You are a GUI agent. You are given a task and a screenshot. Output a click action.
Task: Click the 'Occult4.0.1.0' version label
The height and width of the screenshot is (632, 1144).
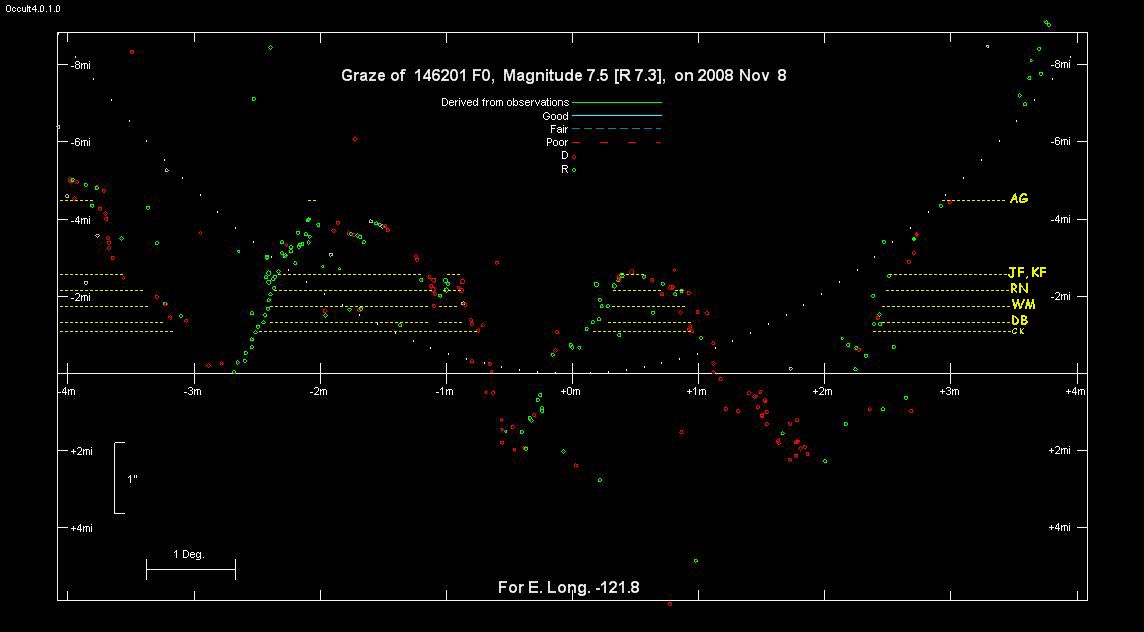point(33,9)
